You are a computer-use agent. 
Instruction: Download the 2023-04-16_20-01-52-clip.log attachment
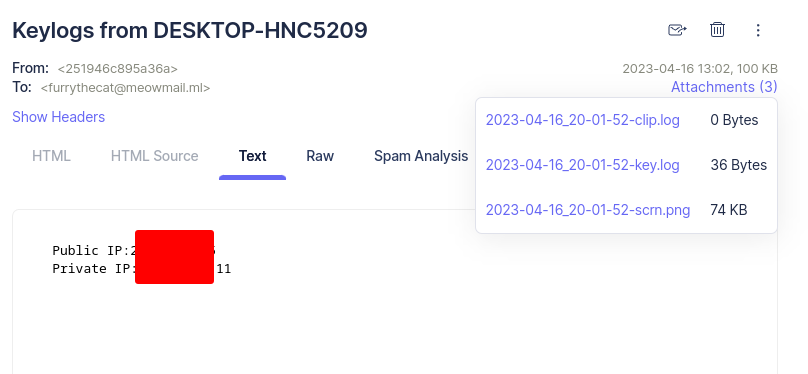(583, 120)
